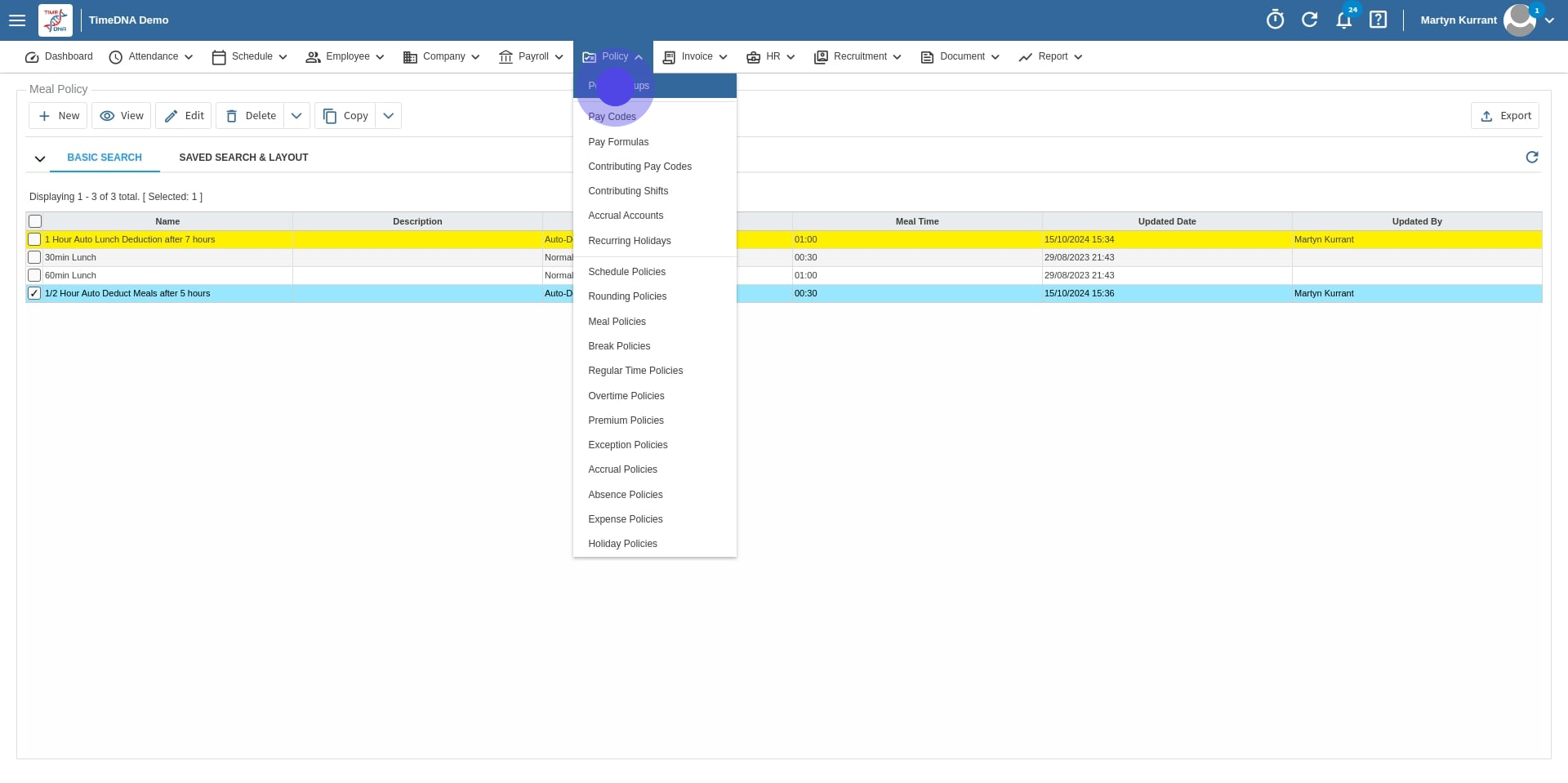The image size is (1568, 783).
Task: Expand the Copy button dropdown arrow
Action: coord(389,116)
